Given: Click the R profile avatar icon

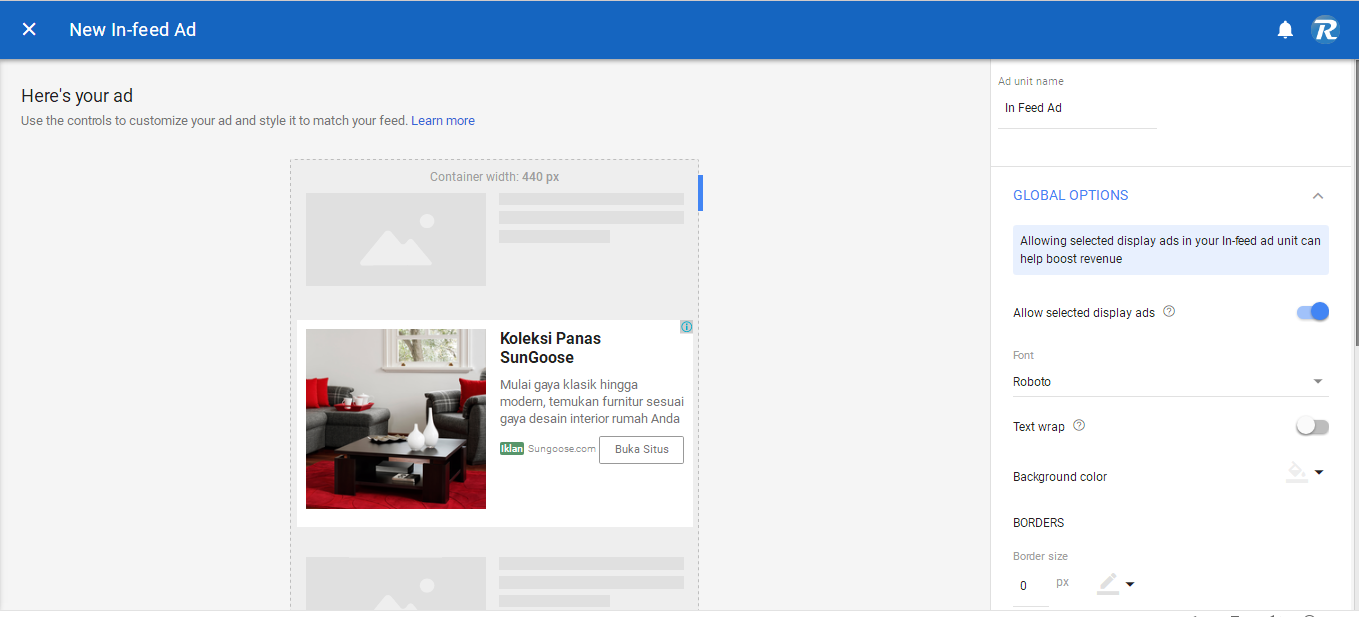Looking at the screenshot, I should 1325,29.
